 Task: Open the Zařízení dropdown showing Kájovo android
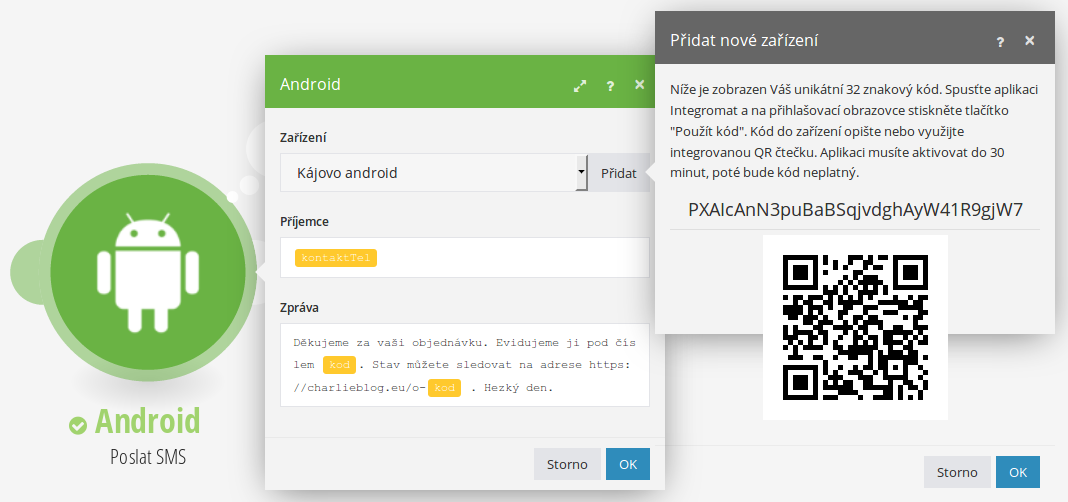point(434,172)
